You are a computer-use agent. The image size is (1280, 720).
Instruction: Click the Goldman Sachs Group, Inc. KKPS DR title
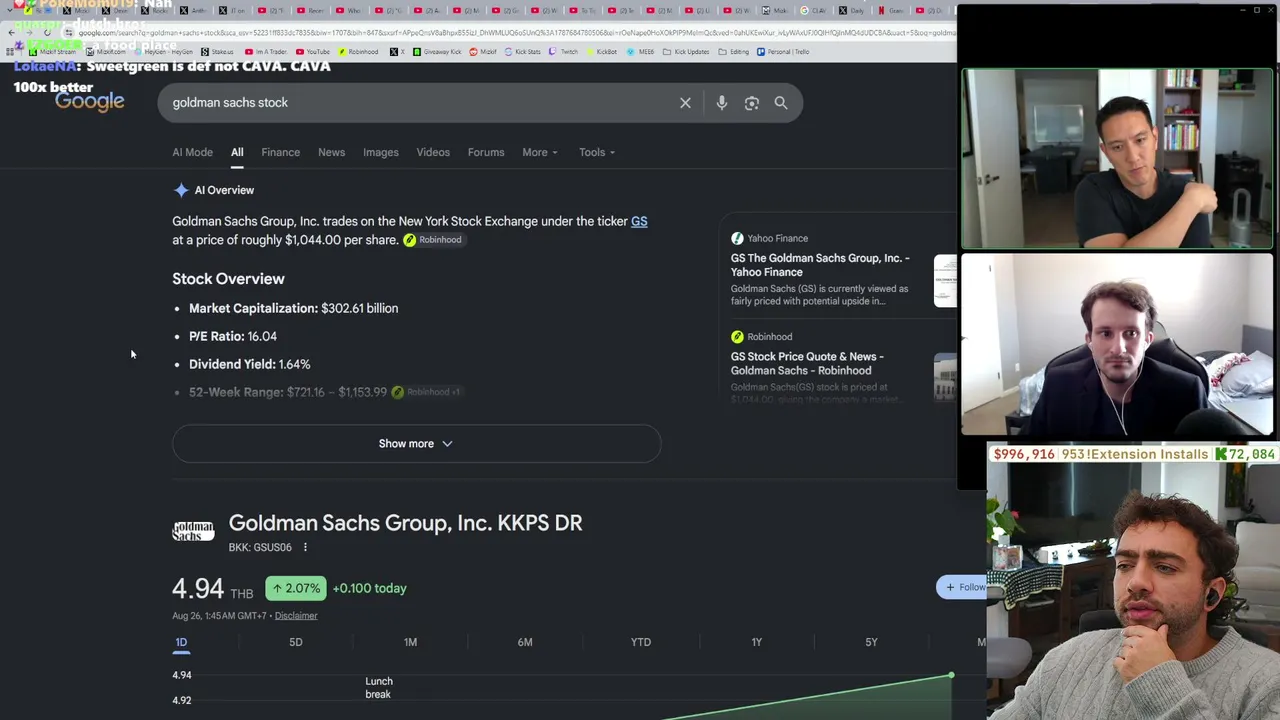[x=405, y=523]
